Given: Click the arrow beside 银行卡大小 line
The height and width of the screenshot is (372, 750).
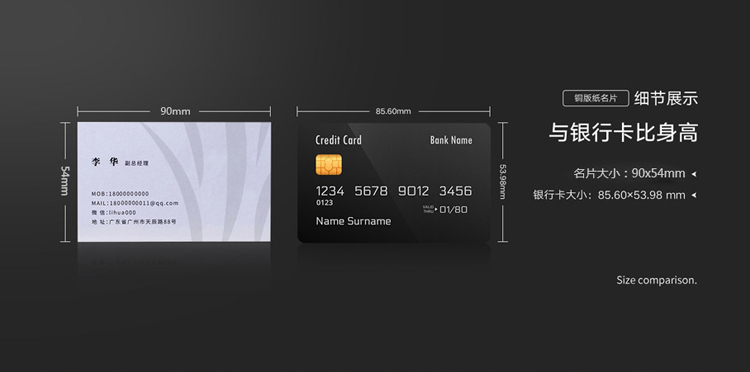Looking at the screenshot, I should (694, 195).
